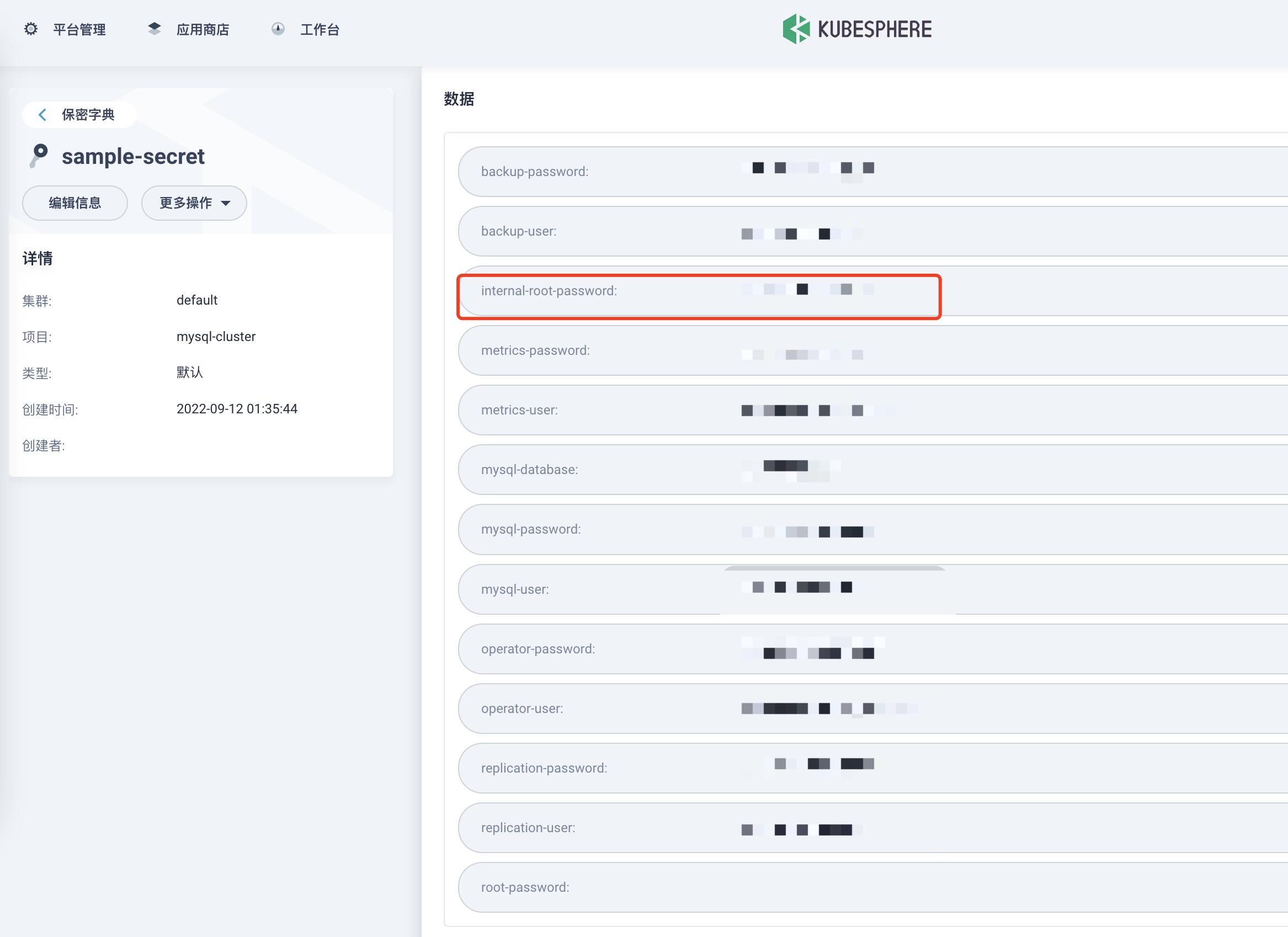
Task: Select the metrics-user key label
Action: pos(520,410)
